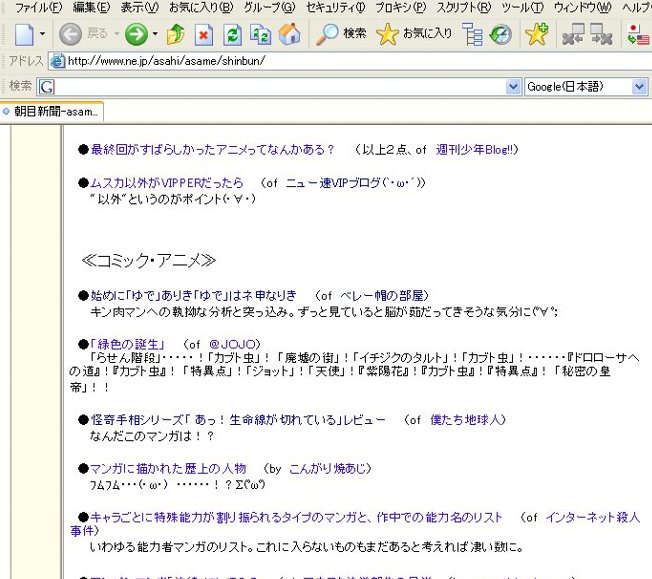Image resolution: width=652 pixels, height=579 pixels.
Task: Click the new blank page icon
Action: coord(24,34)
